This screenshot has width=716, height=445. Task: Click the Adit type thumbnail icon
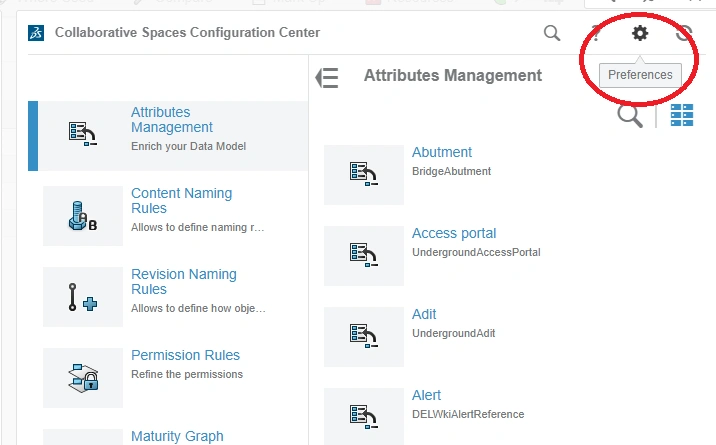364,336
